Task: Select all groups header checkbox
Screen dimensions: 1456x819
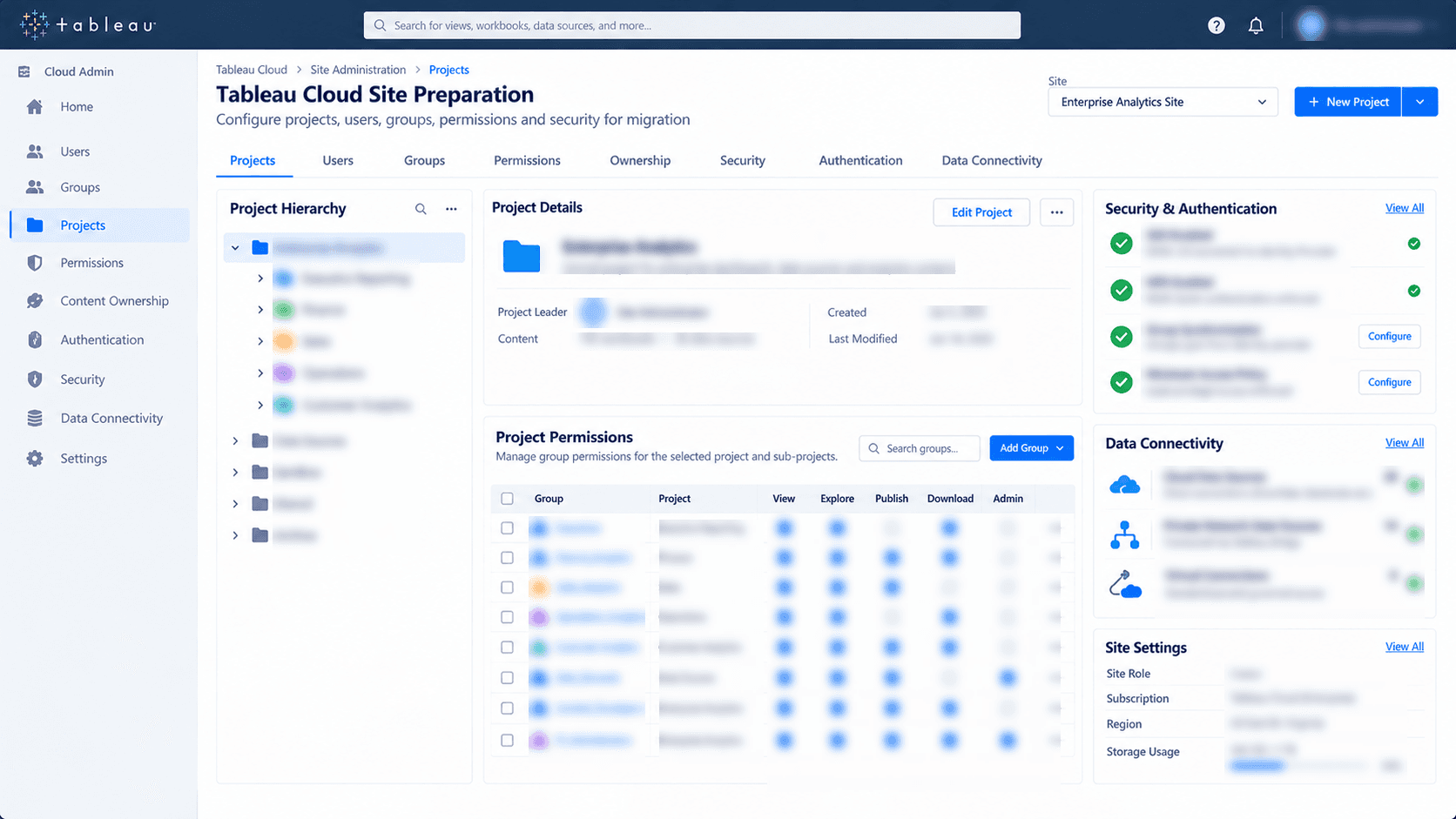Action: pos(507,499)
